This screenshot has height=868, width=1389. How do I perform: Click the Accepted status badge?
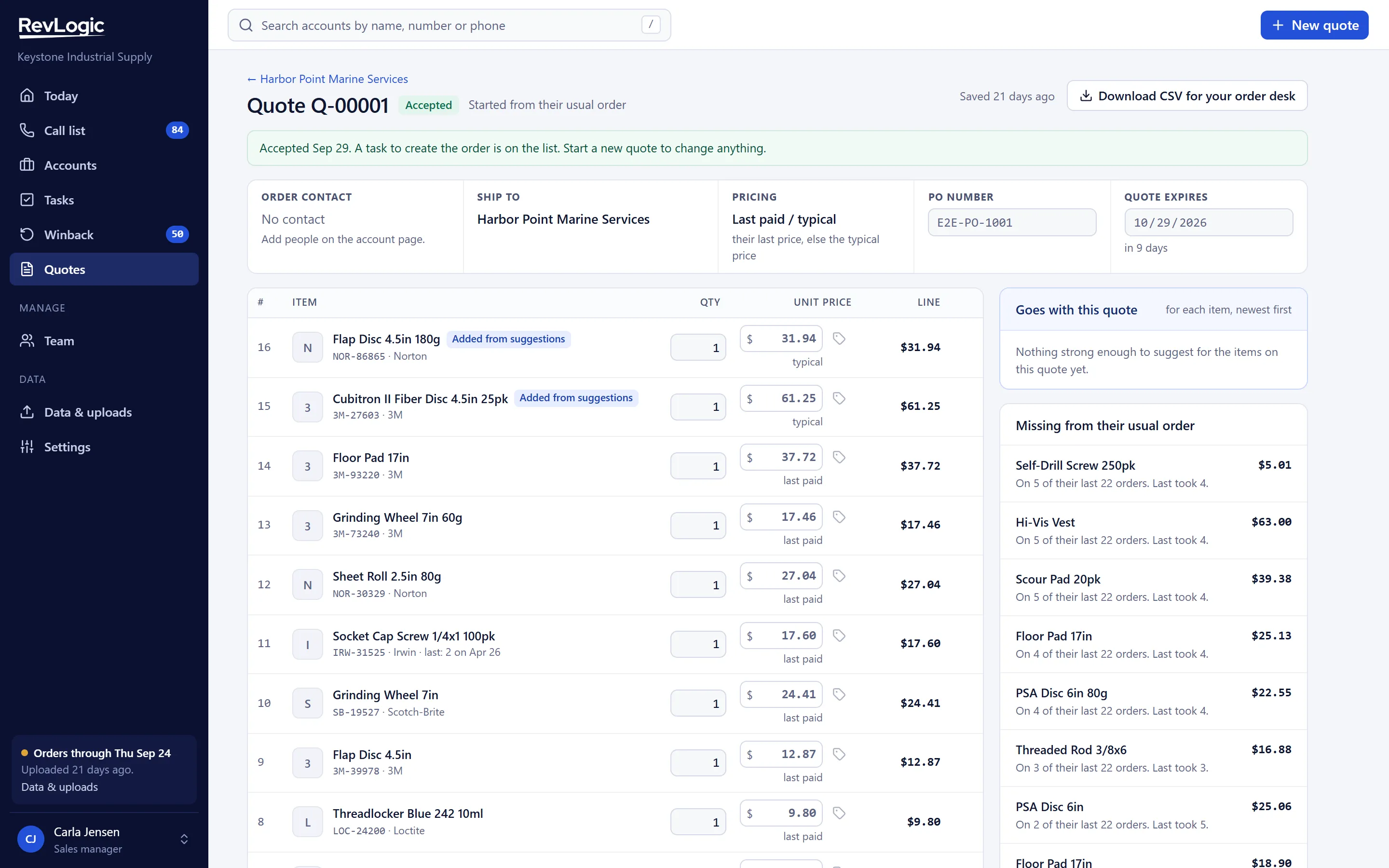[428, 105]
